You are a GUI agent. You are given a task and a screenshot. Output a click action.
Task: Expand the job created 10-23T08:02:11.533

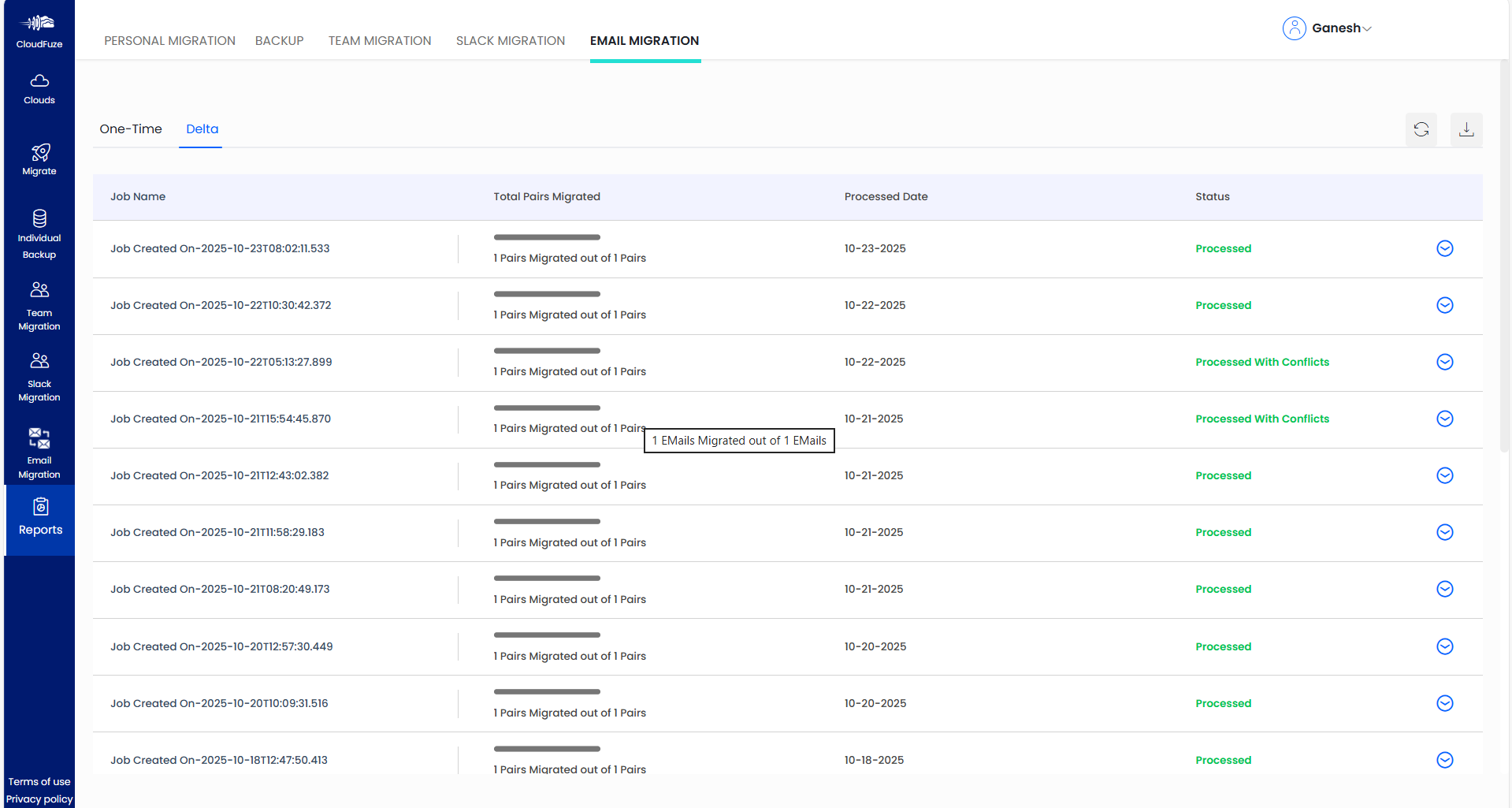click(1444, 248)
